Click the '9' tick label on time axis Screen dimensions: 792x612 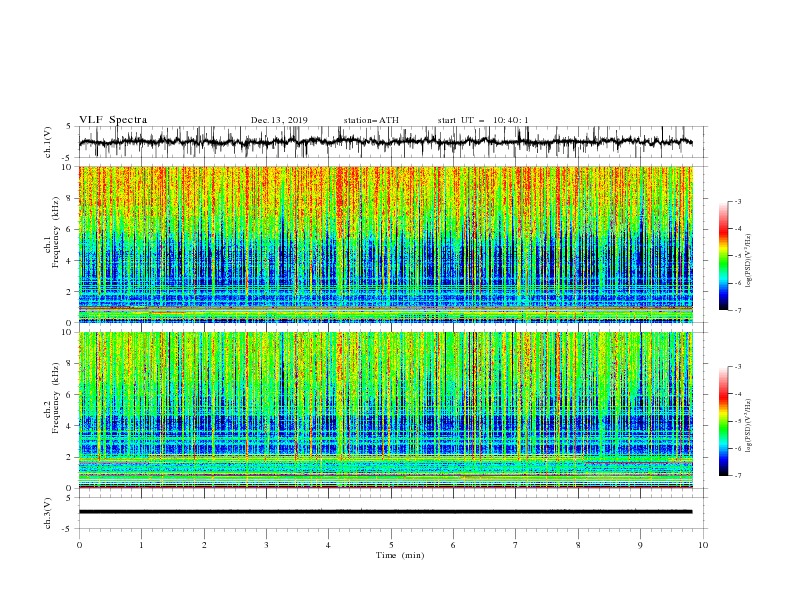click(640, 545)
